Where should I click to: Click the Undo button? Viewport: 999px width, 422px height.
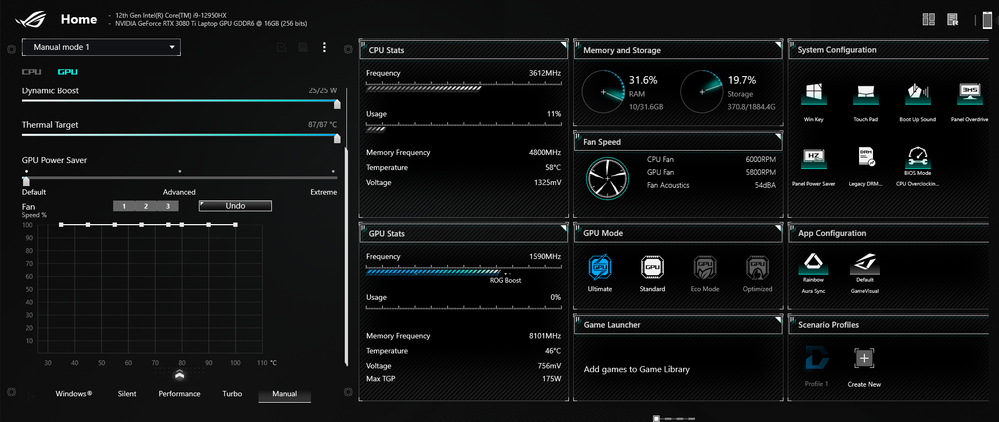point(235,206)
